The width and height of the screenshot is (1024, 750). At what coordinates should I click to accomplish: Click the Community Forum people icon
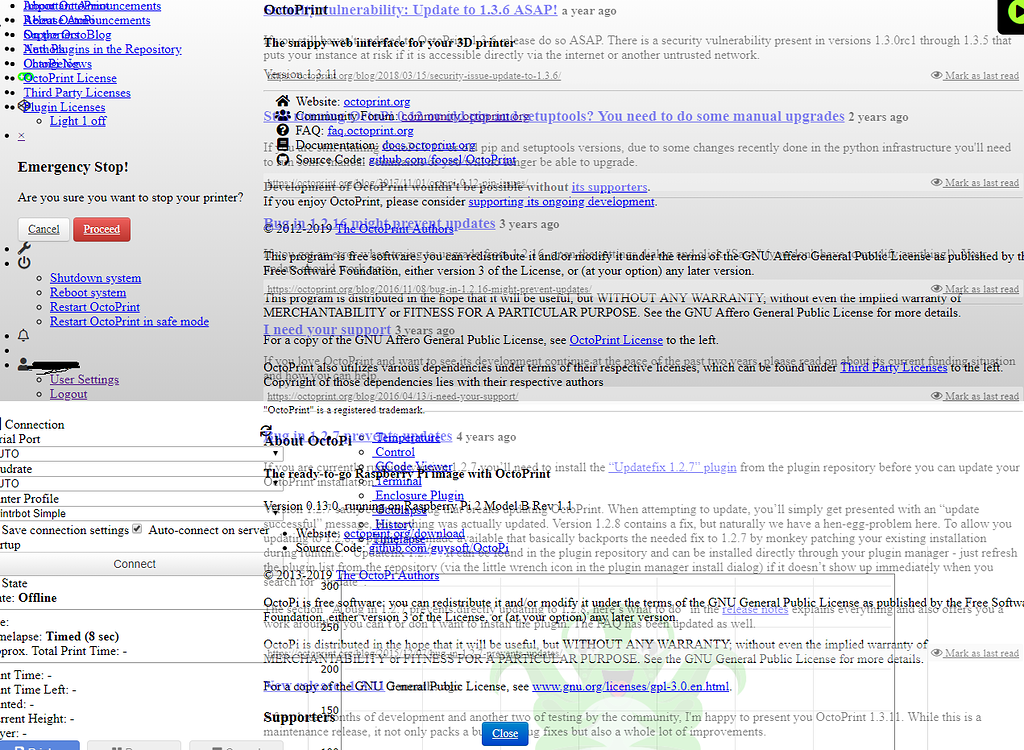tap(283, 116)
